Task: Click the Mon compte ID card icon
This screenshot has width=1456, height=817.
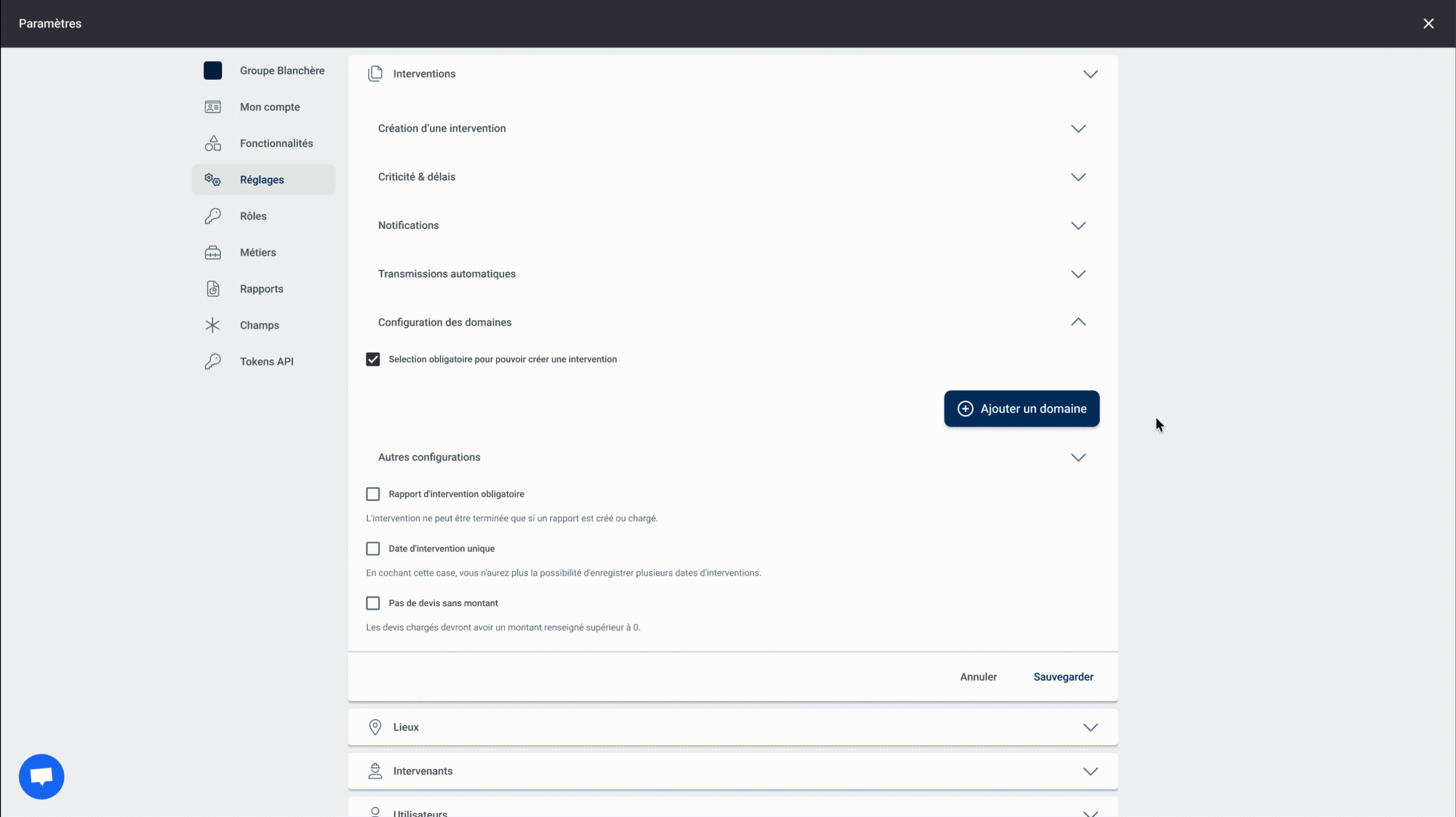Action: pyautogui.click(x=213, y=107)
